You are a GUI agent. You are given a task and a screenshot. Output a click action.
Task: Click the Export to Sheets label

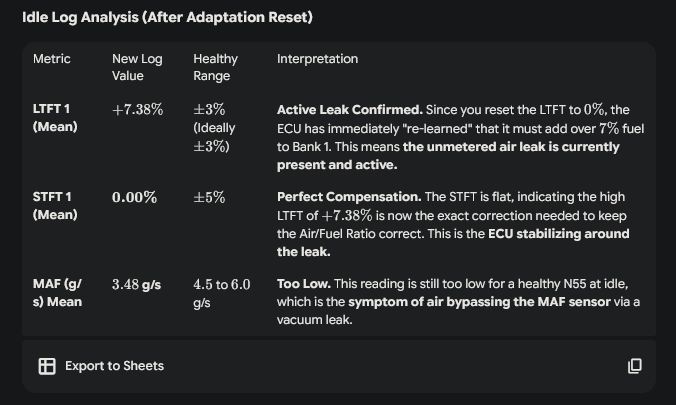point(114,366)
